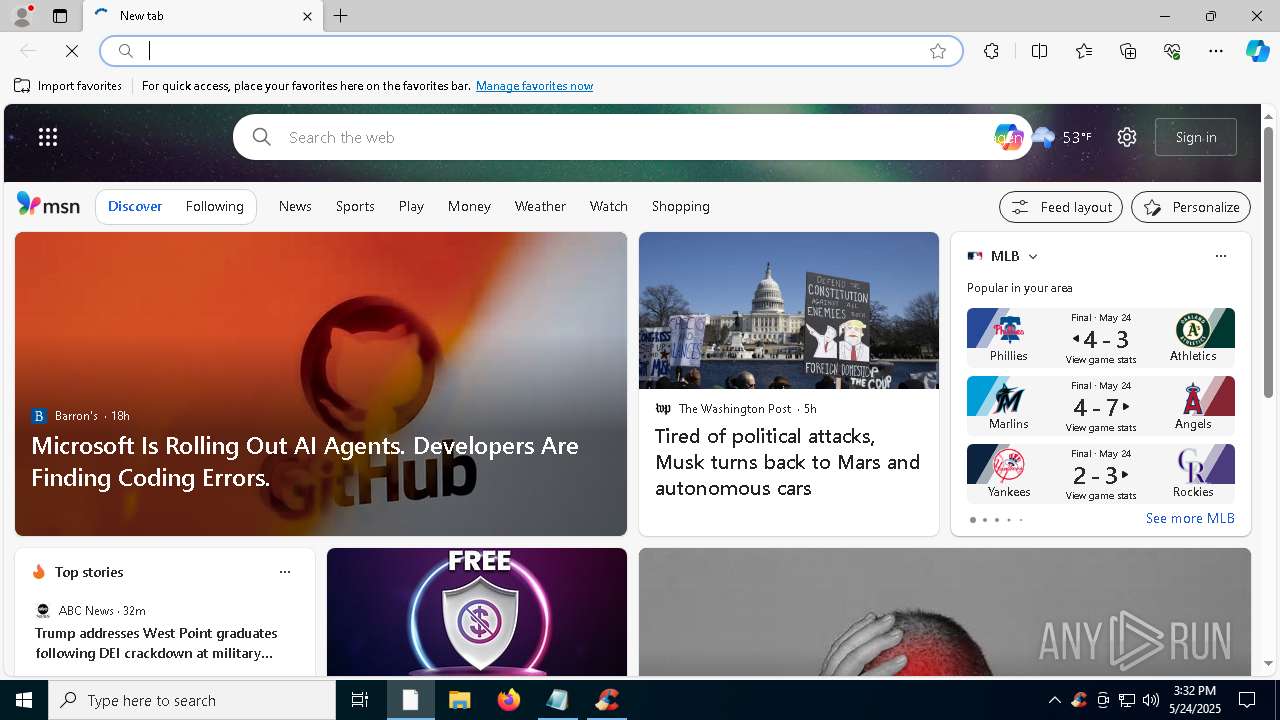Open the tab actions menu icon
Image resolution: width=1280 pixels, height=720 pixels.
(60, 16)
